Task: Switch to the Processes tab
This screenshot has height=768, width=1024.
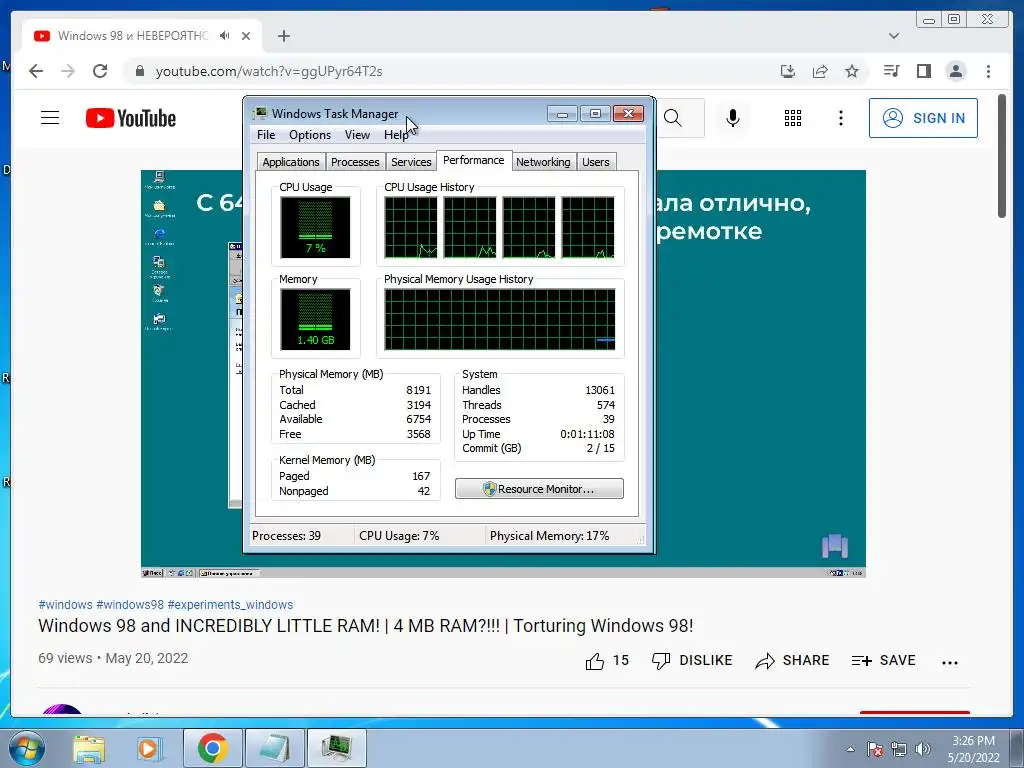Action: coord(355,162)
